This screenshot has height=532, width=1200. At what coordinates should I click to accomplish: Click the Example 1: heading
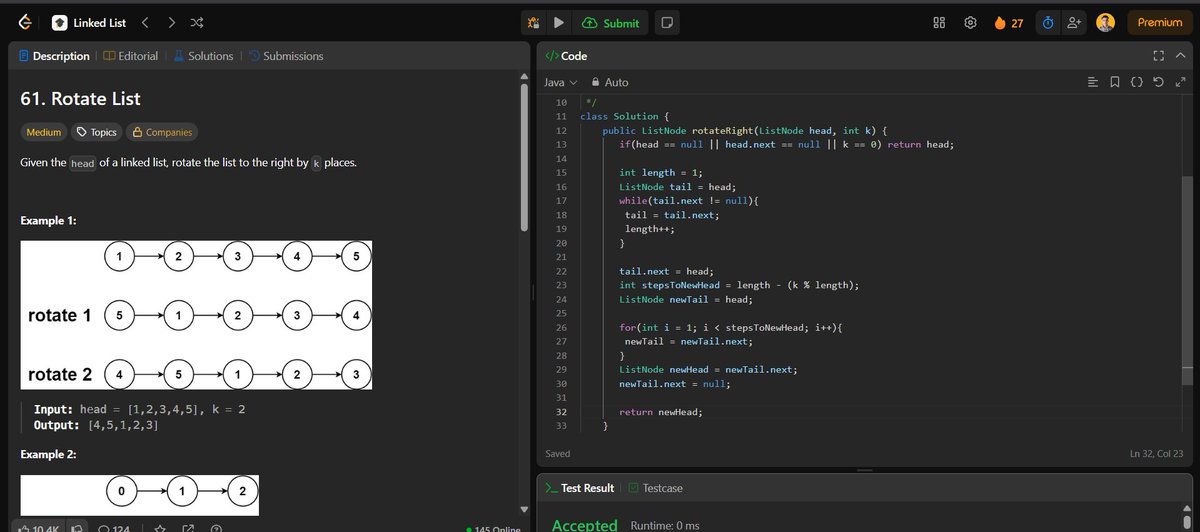pyautogui.click(x=49, y=220)
